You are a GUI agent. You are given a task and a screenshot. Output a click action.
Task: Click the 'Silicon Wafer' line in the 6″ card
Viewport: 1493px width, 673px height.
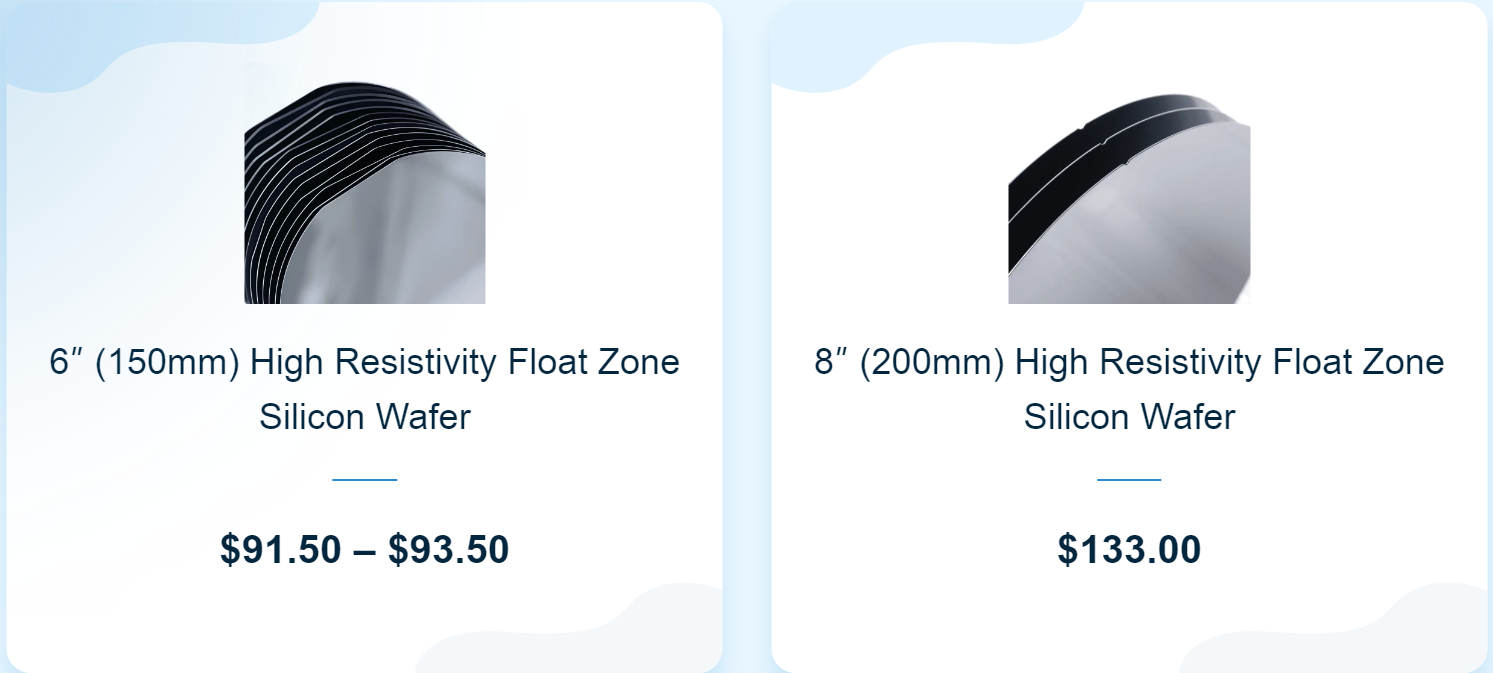(x=365, y=417)
